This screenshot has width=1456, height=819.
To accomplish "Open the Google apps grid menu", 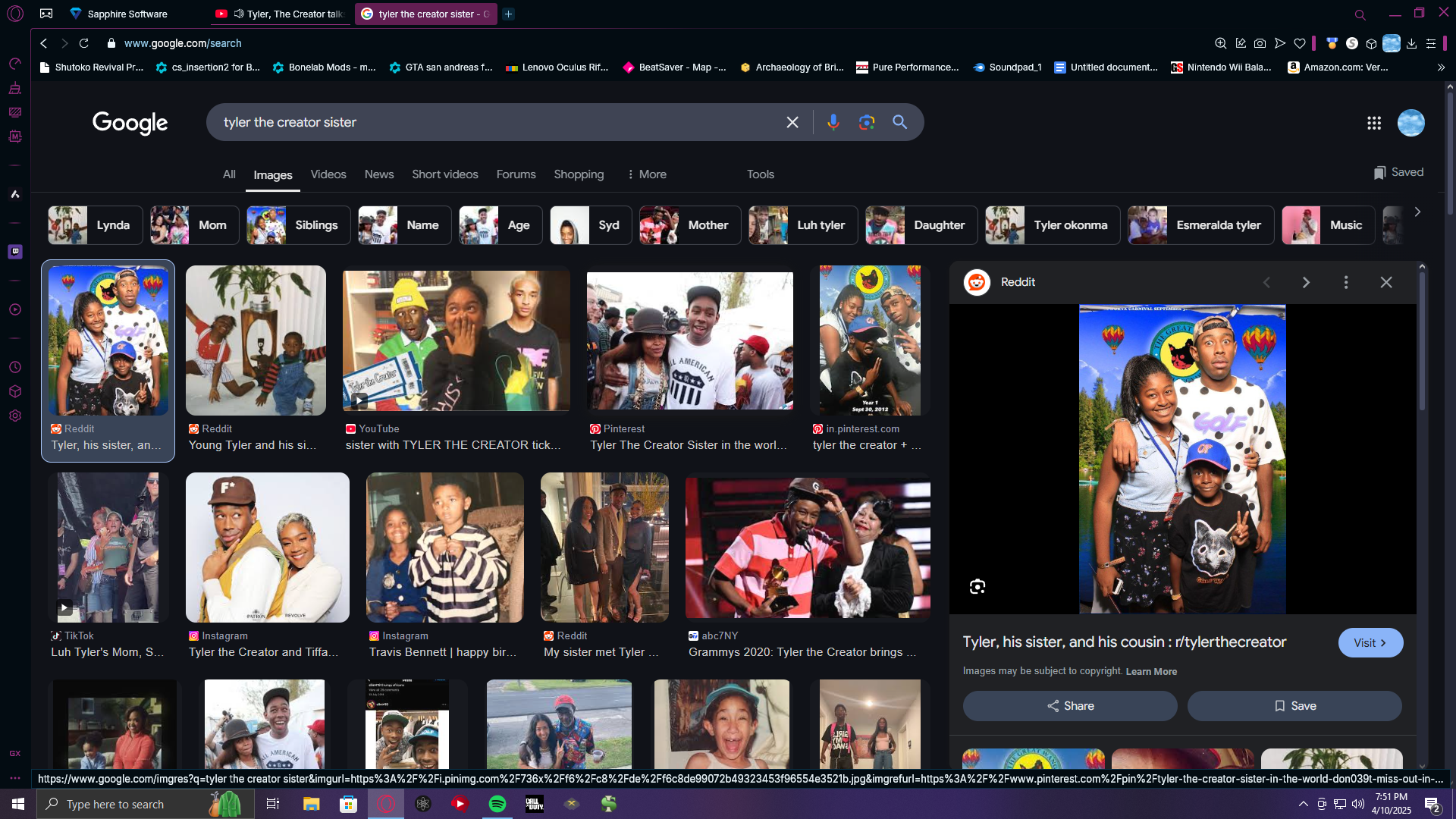I will pos(1373,123).
